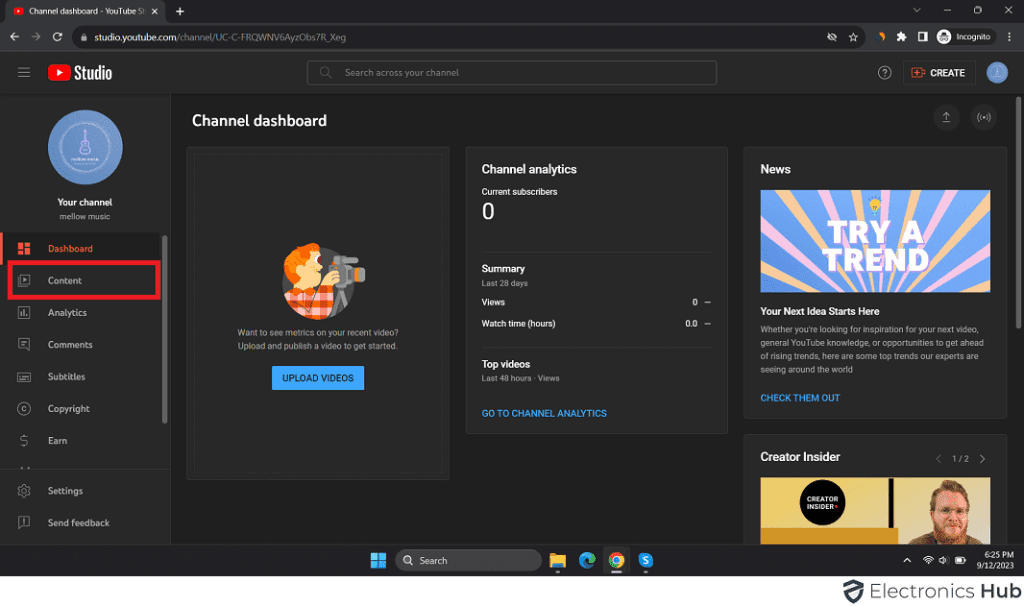The image size is (1024, 606).
Task: Click the CHECK THEM OUT link
Action: (800, 398)
